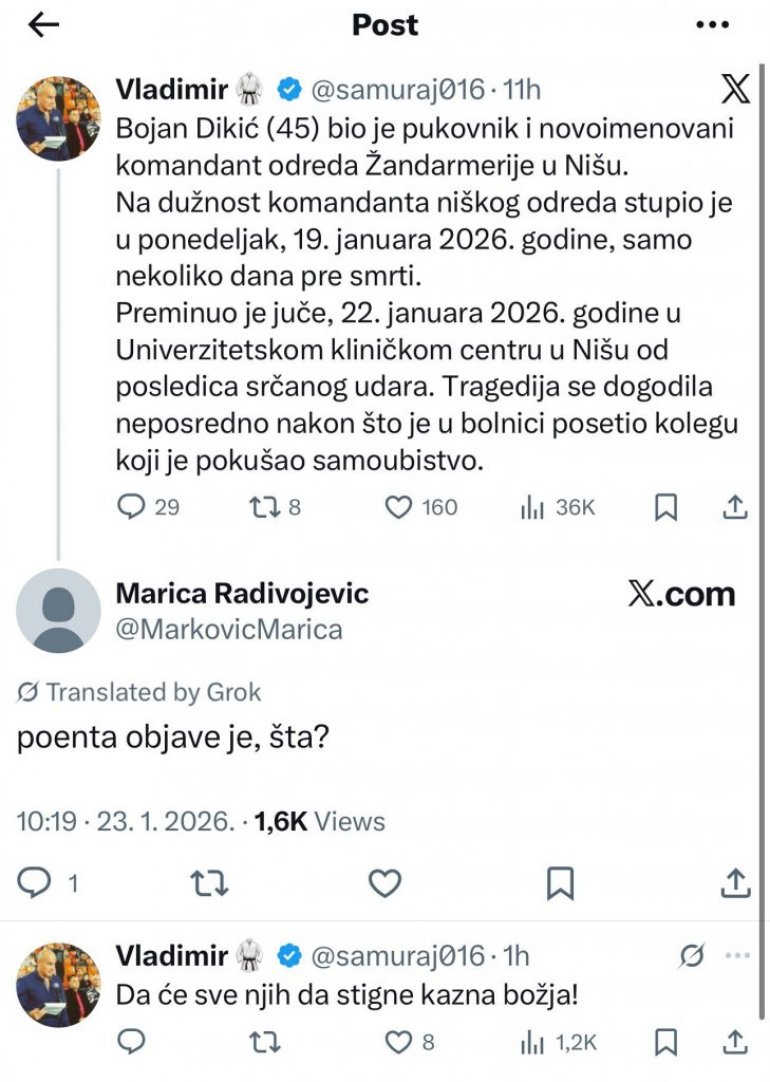Open Marica Radivojevic's profile avatar
Image resolution: width=770 pixels, height=1082 pixels.
coord(59,610)
